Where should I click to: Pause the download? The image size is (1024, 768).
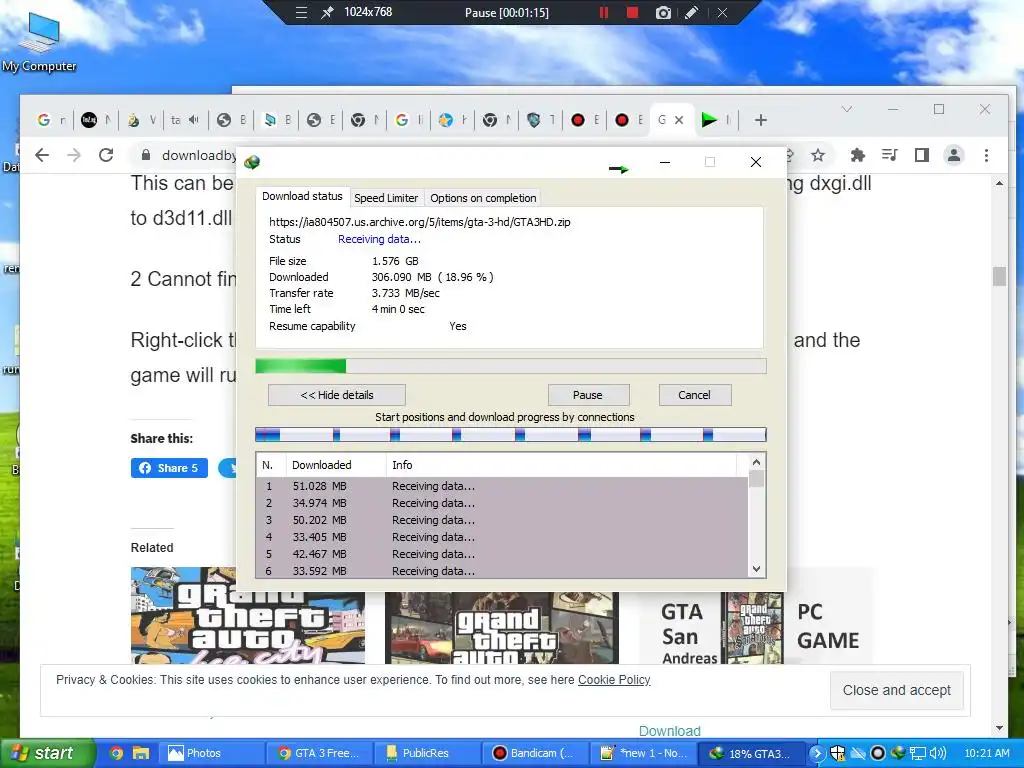588,395
